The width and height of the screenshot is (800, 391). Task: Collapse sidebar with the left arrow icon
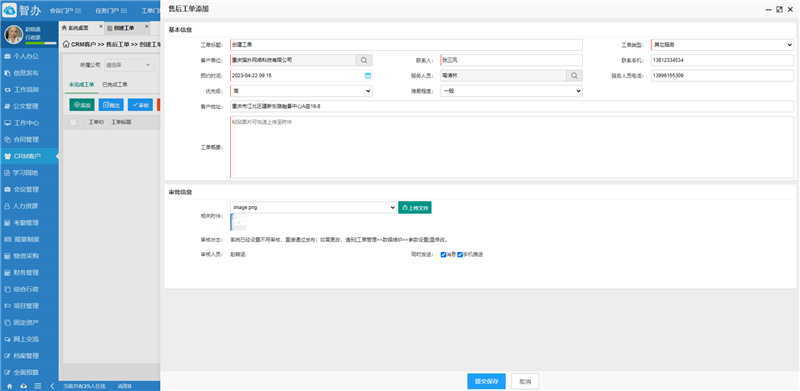tap(52, 386)
